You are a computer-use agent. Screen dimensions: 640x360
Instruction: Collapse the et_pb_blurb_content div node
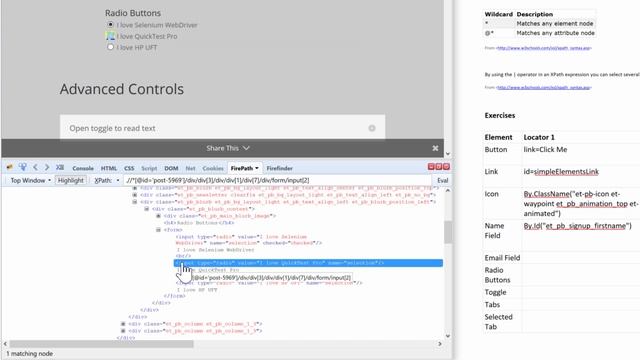[147, 209]
